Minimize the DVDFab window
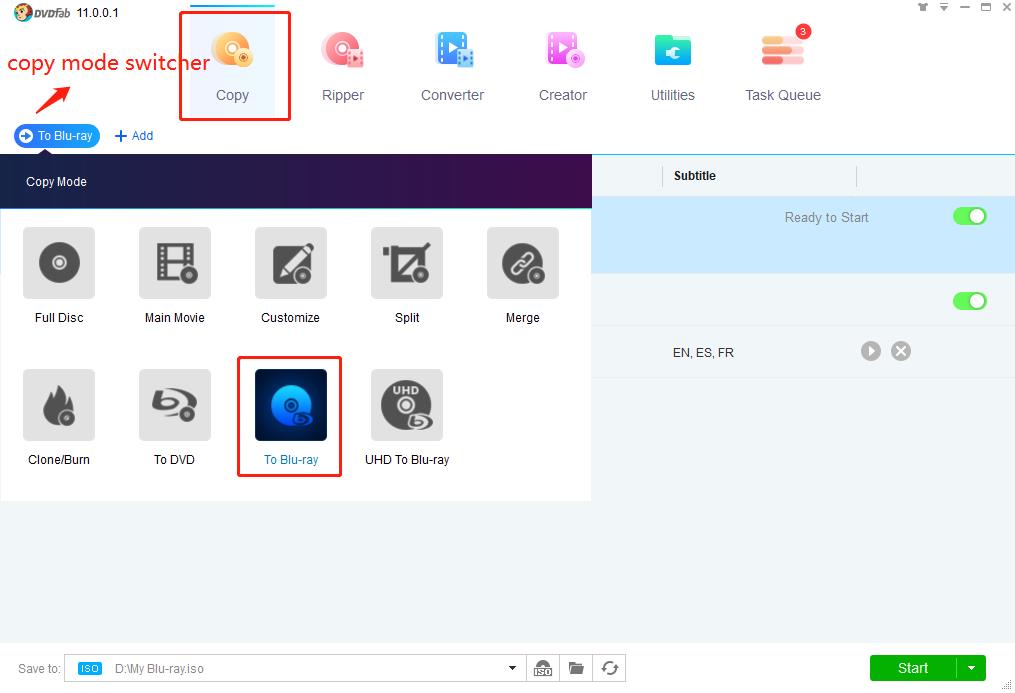This screenshot has width=1015, height=693. point(965,7)
